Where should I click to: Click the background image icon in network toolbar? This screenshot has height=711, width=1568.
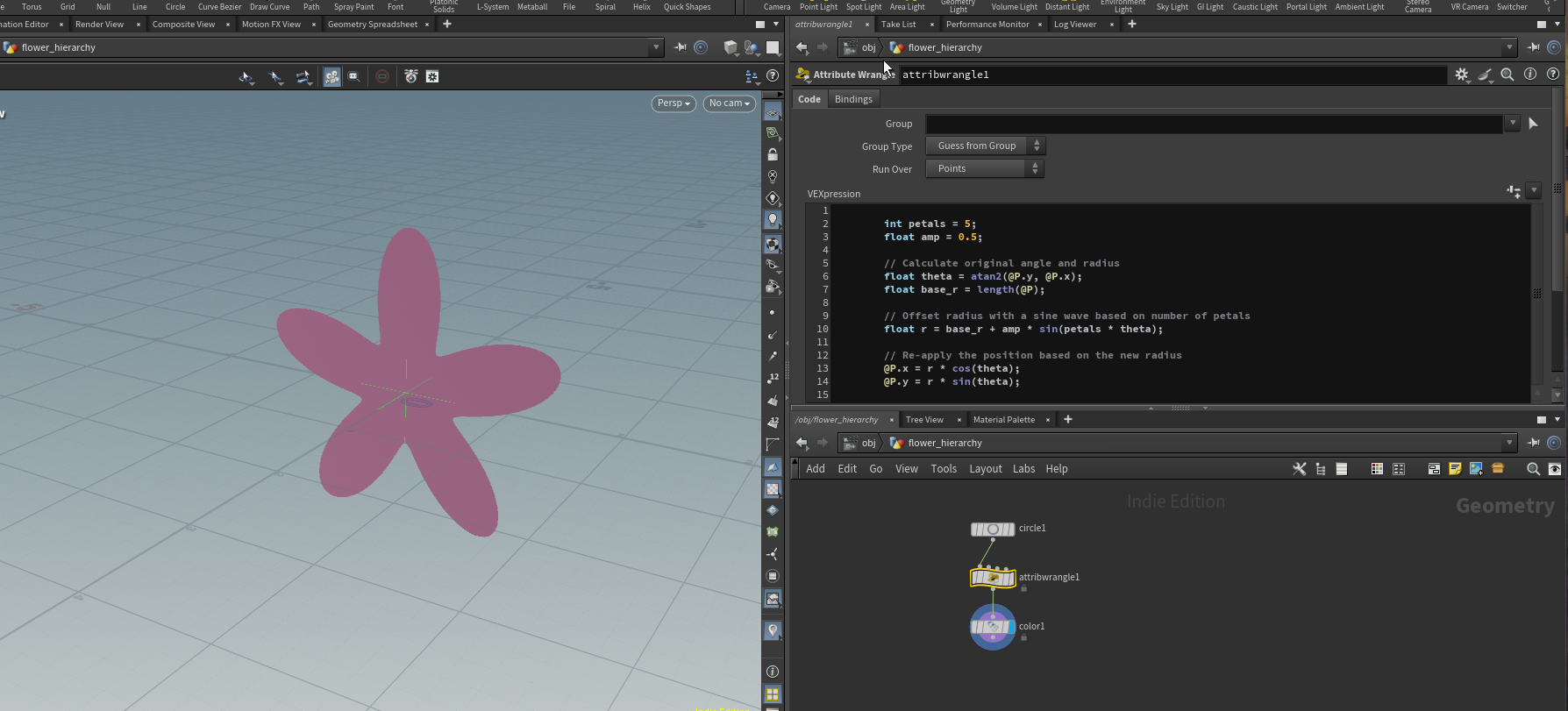(x=1476, y=469)
